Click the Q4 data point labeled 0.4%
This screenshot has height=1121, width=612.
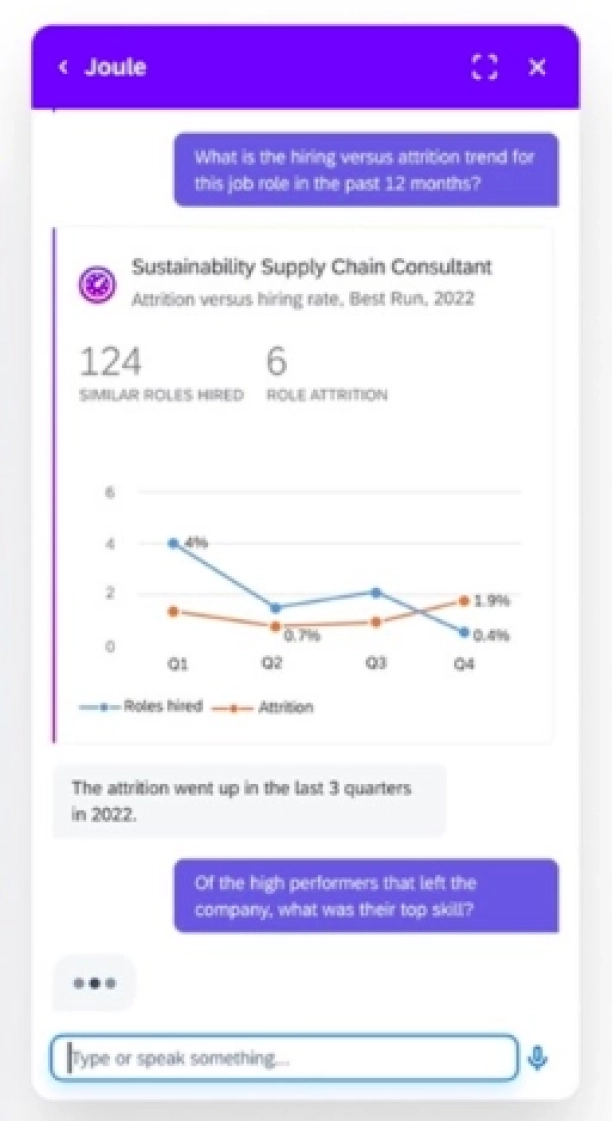pyautogui.click(x=462, y=632)
